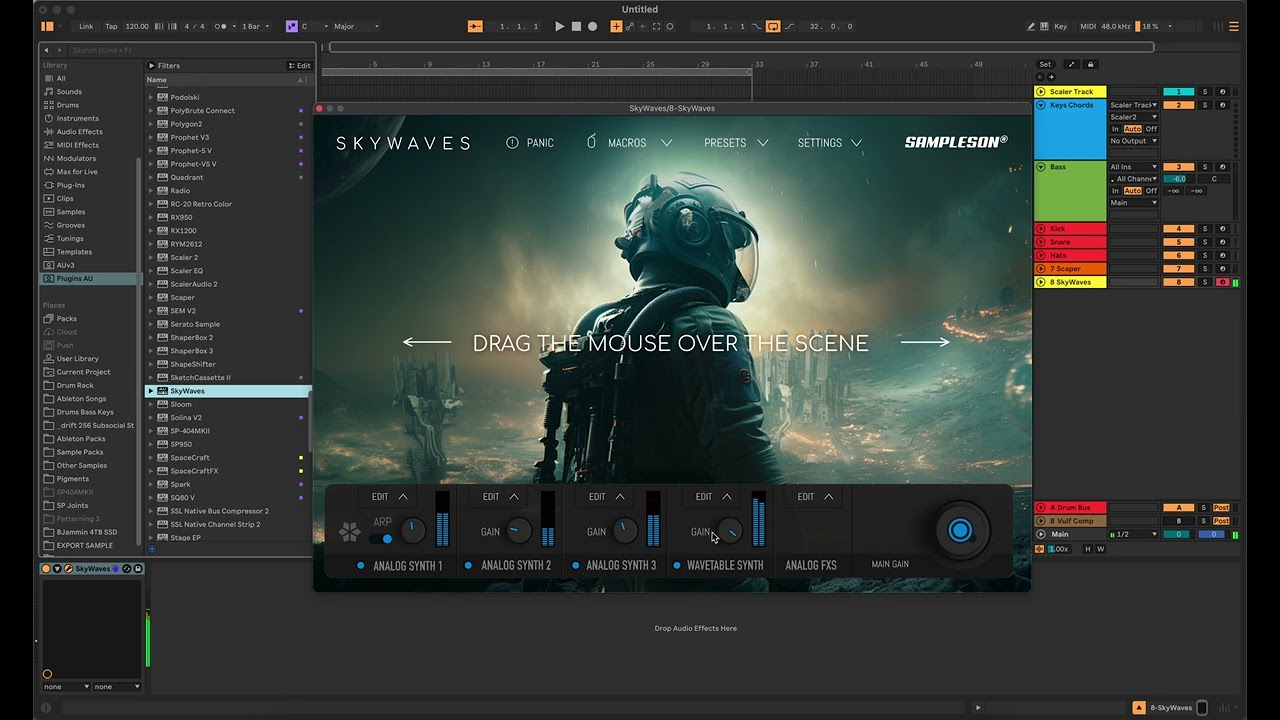Click the draw mode pencil icon
The image size is (1280, 720).
coord(1031,26)
